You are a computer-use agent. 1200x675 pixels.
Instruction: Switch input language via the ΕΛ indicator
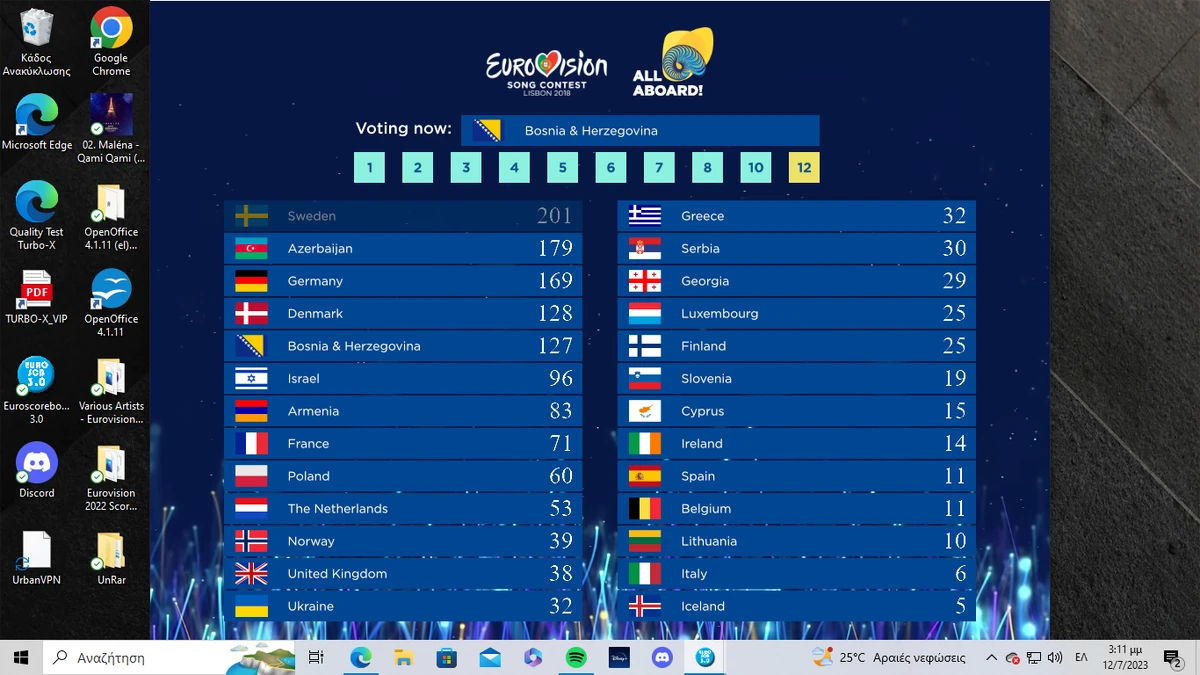tap(1080, 658)
